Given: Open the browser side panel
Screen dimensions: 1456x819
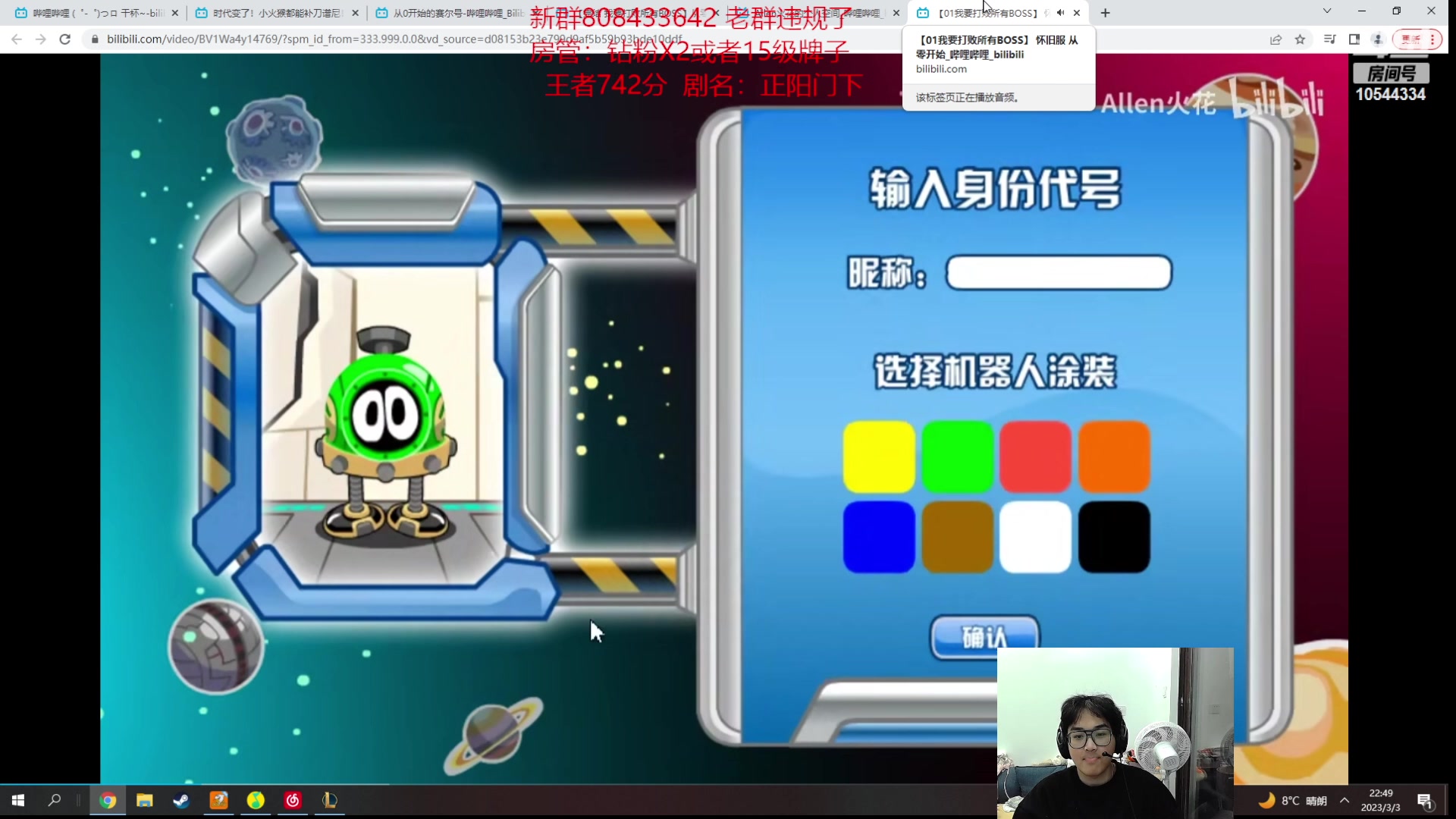Looking at the screenshot, I should pyautogui.click(x=1354, y=39).
